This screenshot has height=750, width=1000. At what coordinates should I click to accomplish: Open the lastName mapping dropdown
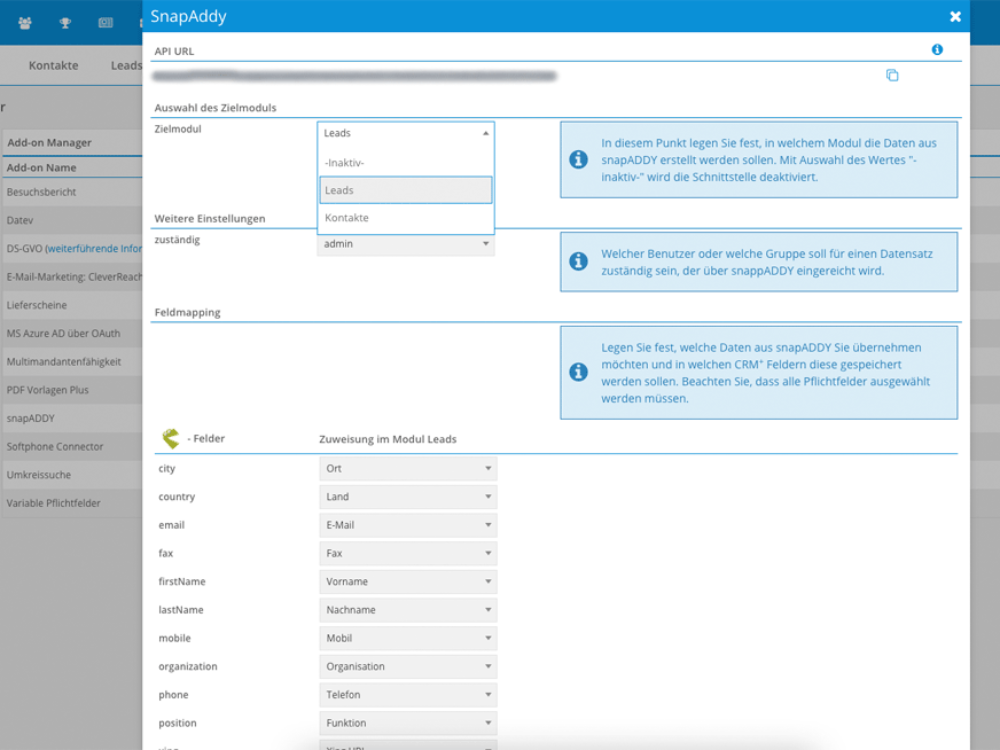pos(408,610)
